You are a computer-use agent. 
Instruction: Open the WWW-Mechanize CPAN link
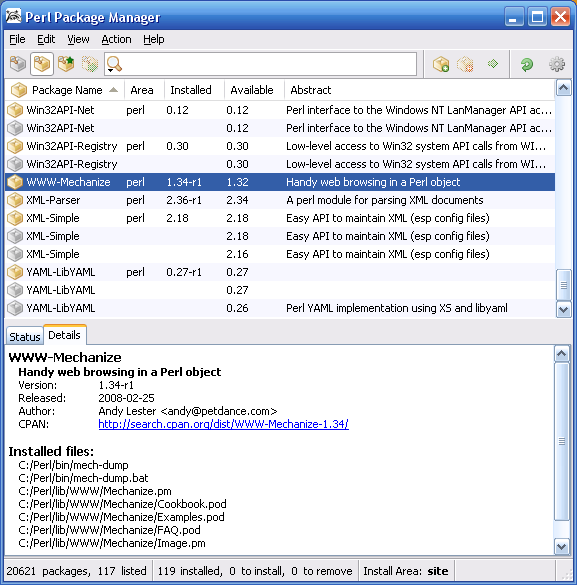pos(223,424)
